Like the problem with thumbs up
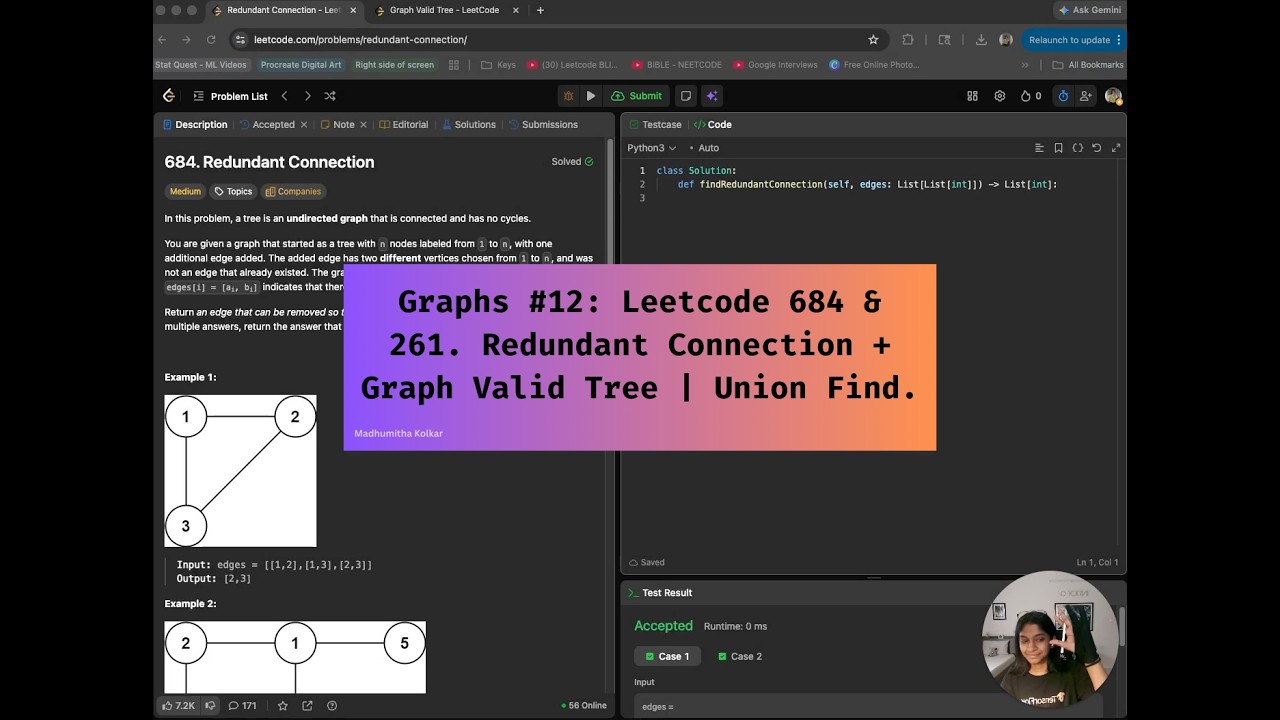Viewport: 1280px width, 720px height. tap(179, 705)
